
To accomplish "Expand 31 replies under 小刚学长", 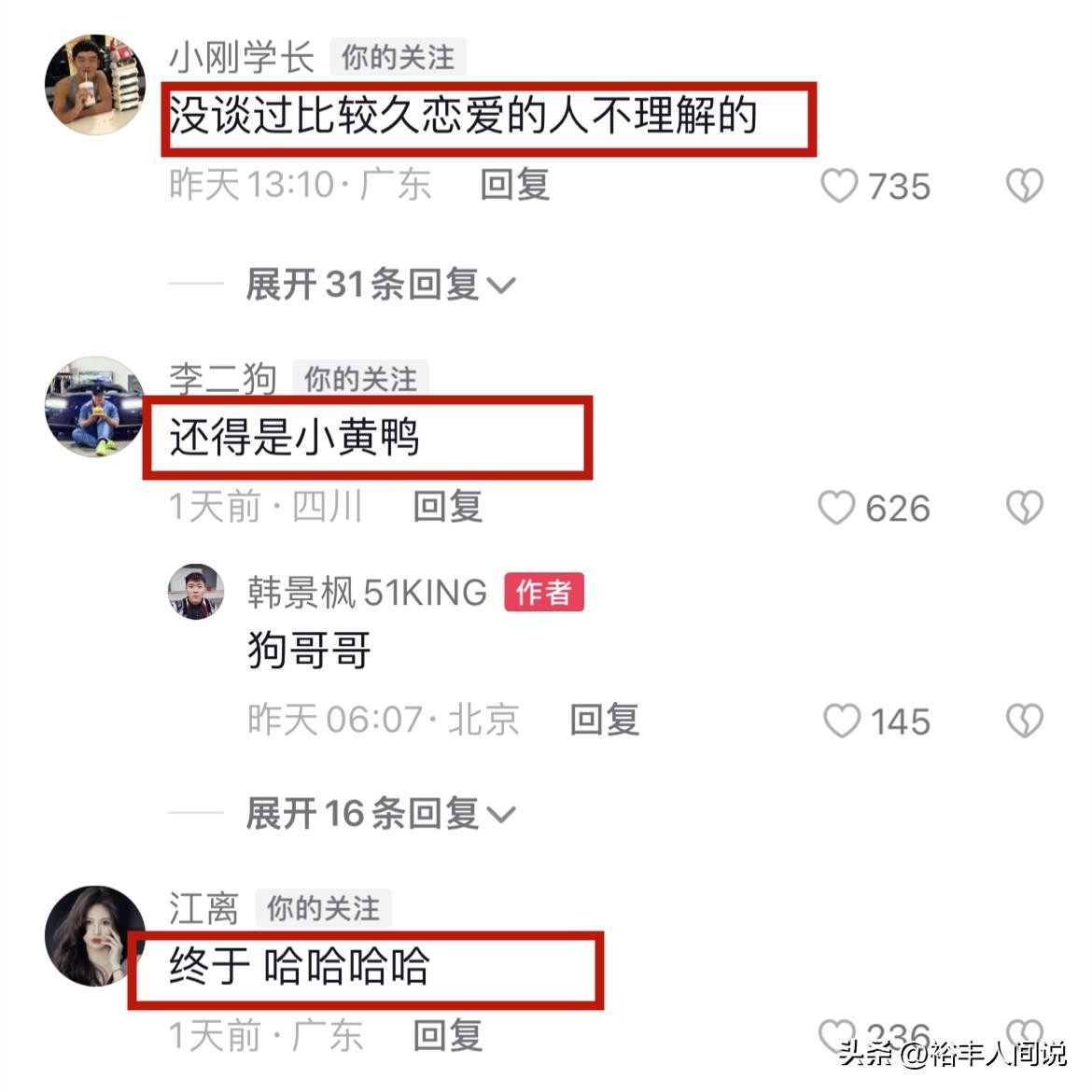I will (381, 285).
